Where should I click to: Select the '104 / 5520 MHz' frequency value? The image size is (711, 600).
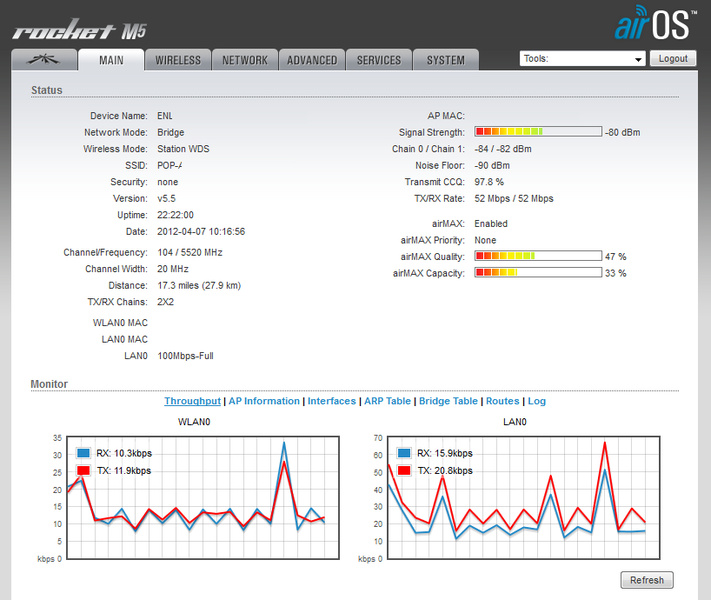(x=190, y=252)
